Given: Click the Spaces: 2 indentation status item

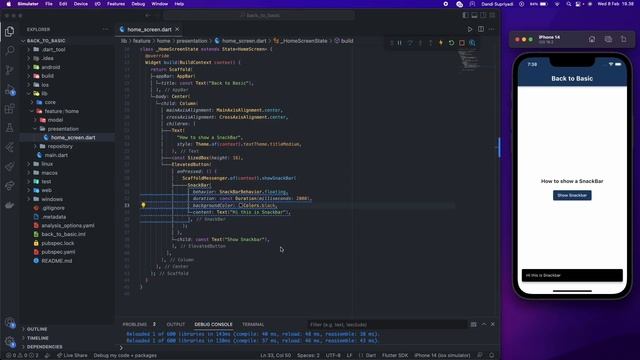Looking at the screenshot, I should click(308, 356).
